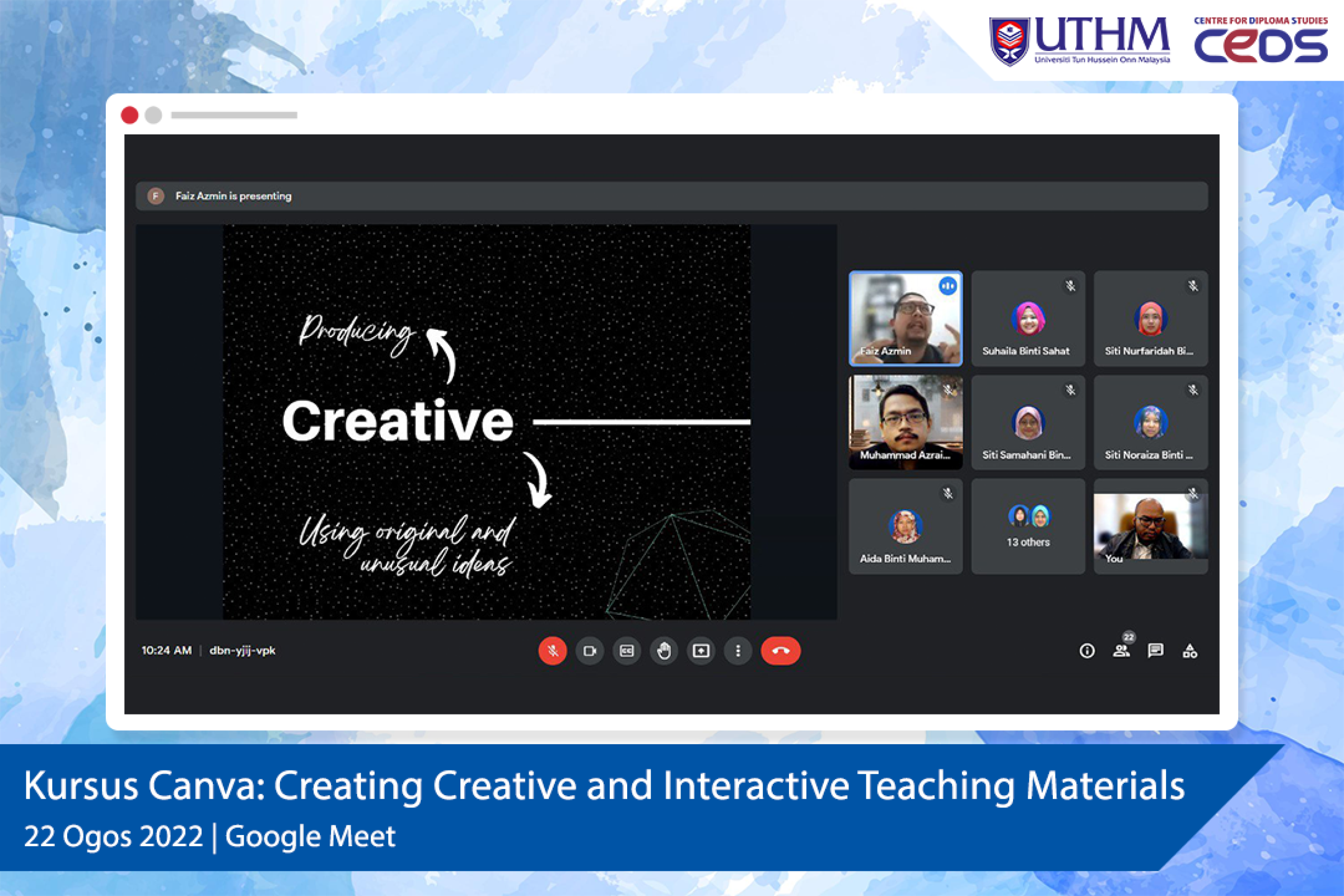Select Siti Nurfaridah's participant tile
Viewport: 1344px width, 896px height.
click(1150, 318)
